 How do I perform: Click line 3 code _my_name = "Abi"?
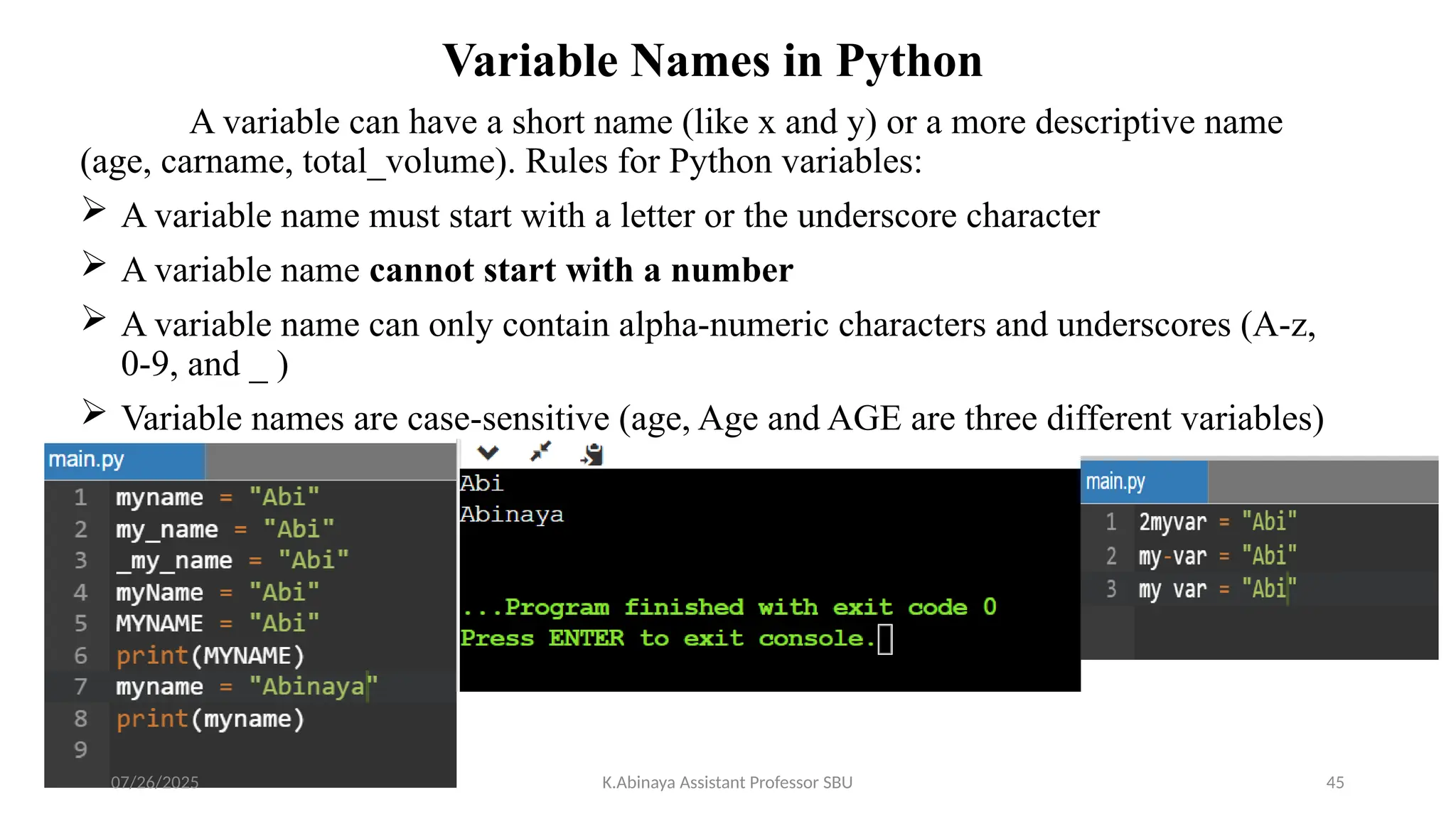[x=232, y=561]
